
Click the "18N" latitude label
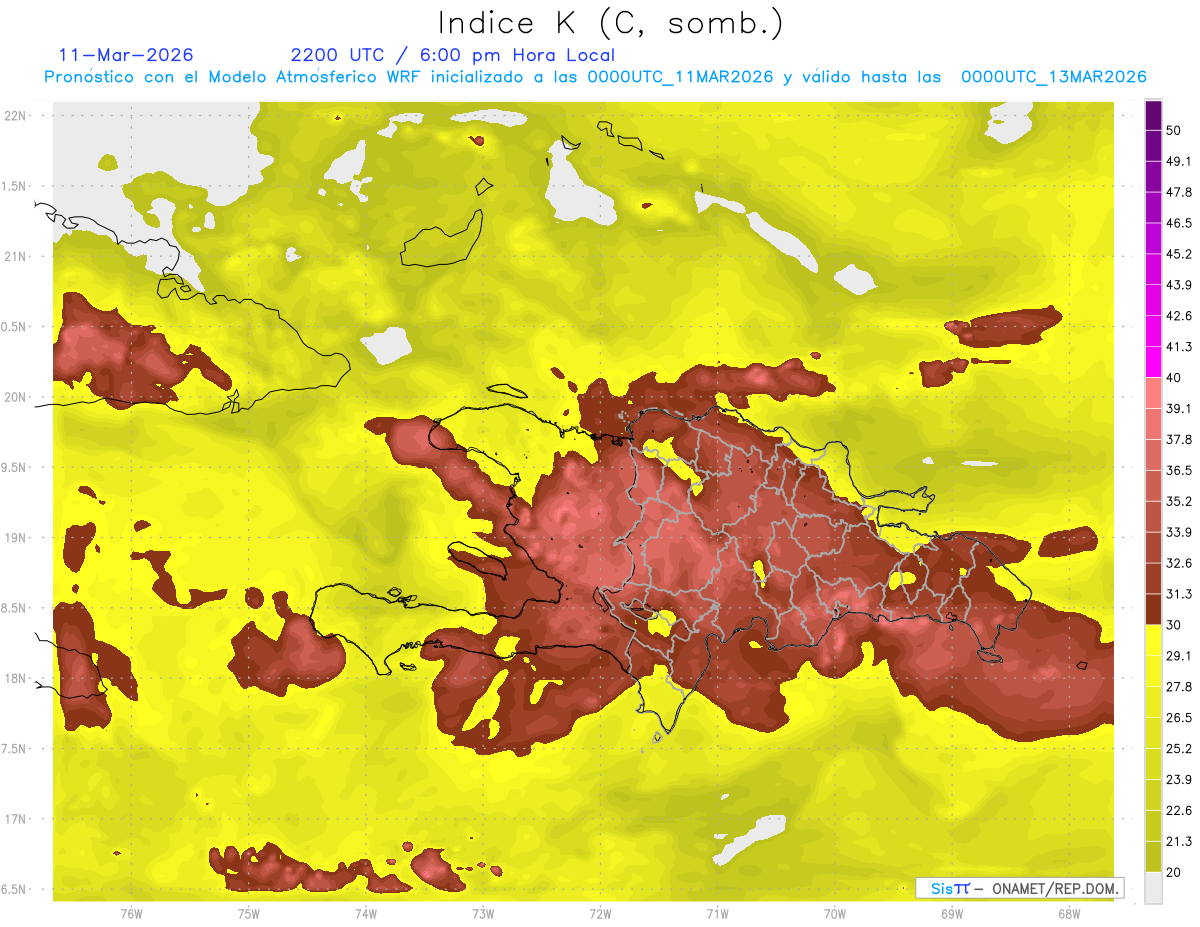tap(15, 678)
